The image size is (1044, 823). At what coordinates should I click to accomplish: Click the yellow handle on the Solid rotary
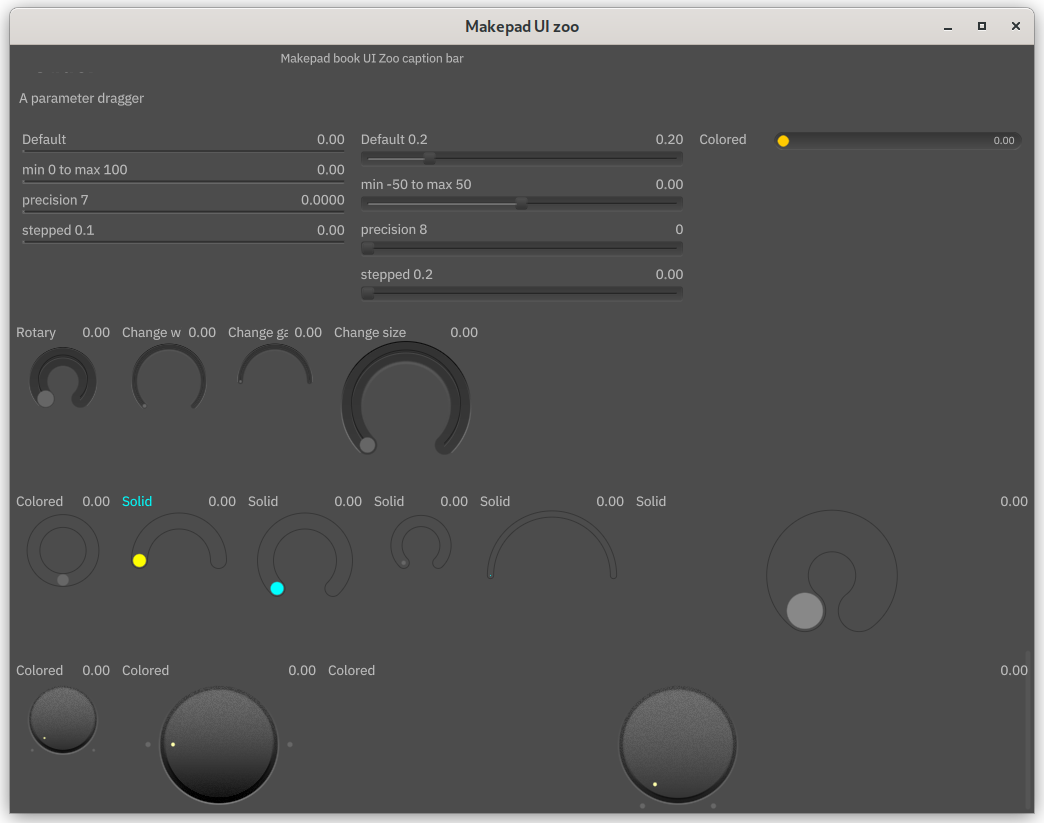point(139,560)
